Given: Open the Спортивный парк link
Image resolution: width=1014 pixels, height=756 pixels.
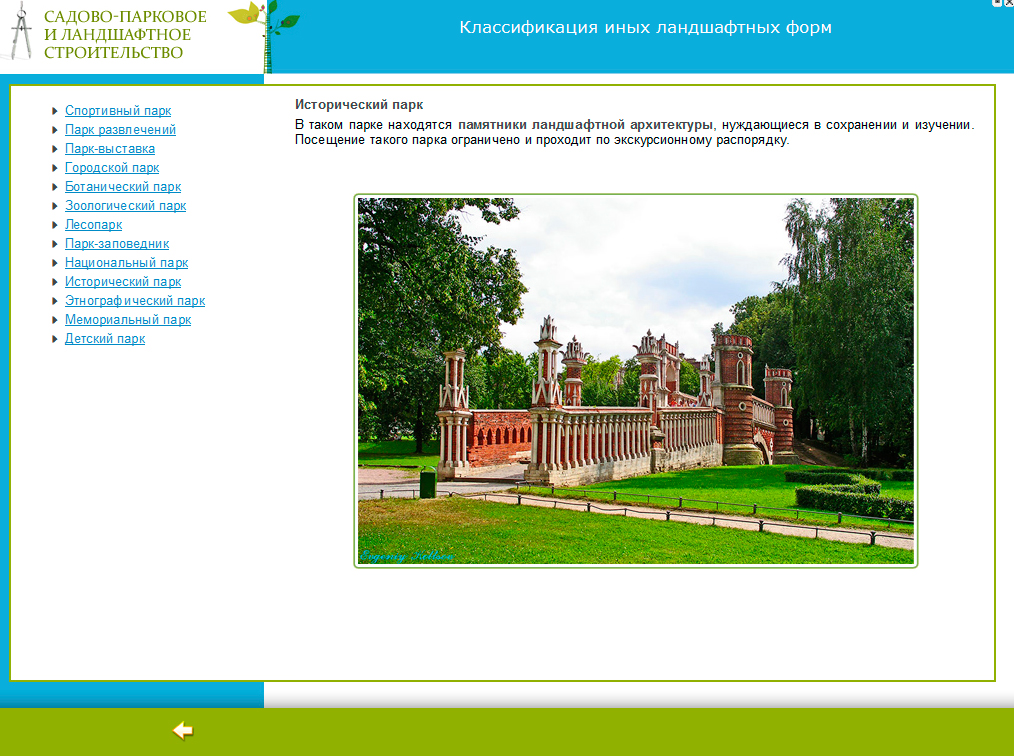Looking at the screenshot, I should [118, 111].
